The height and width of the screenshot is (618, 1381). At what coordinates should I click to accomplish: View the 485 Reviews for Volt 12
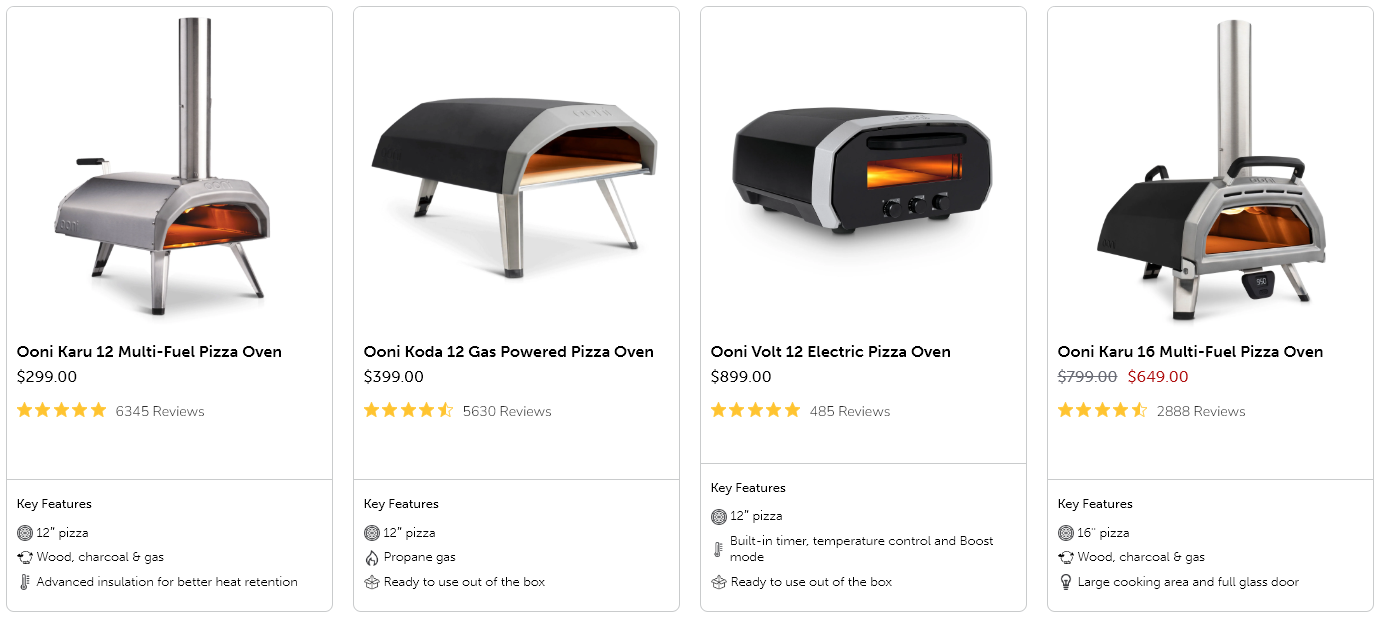[x=849, y=411]
